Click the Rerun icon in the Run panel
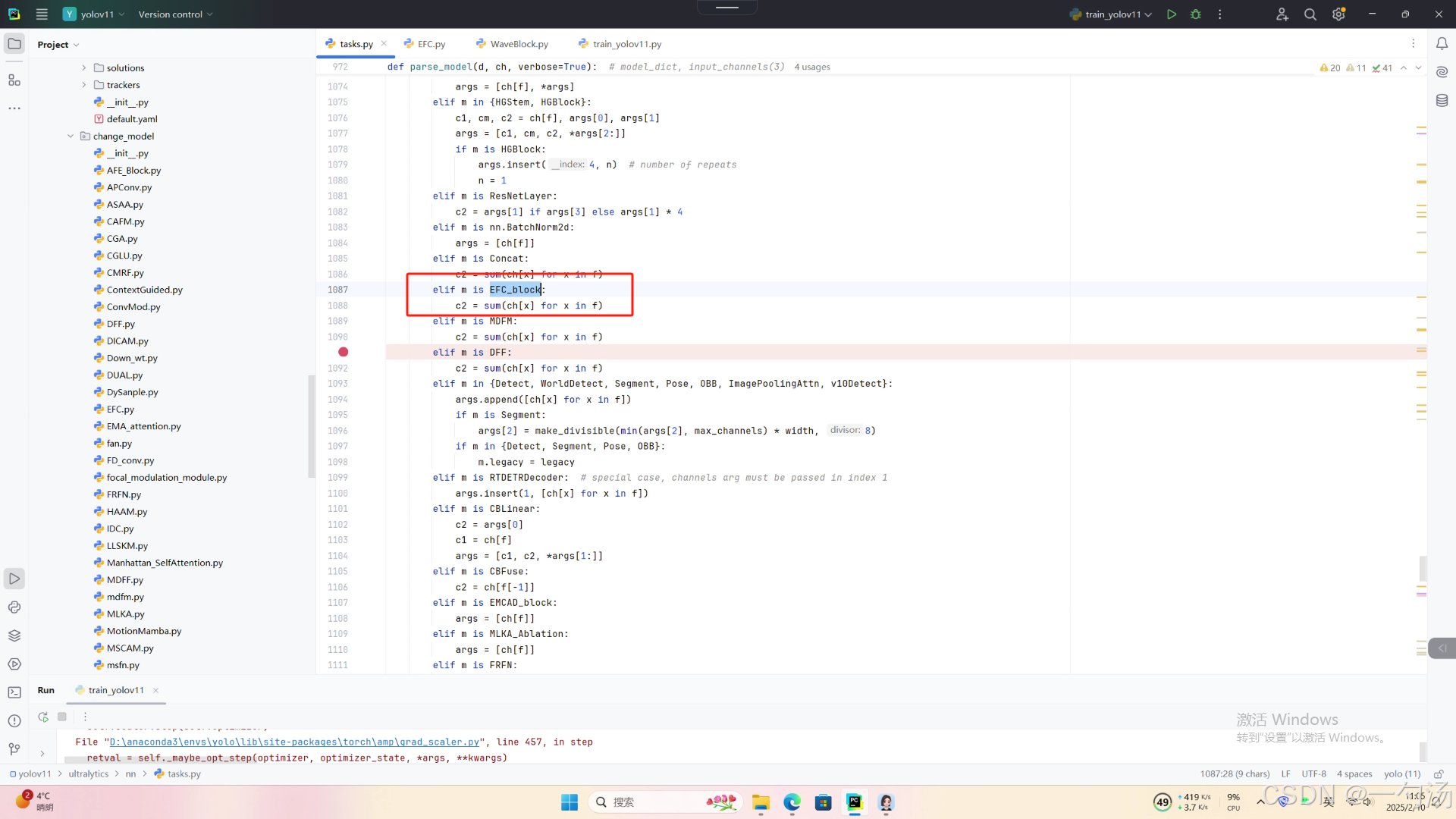 (43, 717)
